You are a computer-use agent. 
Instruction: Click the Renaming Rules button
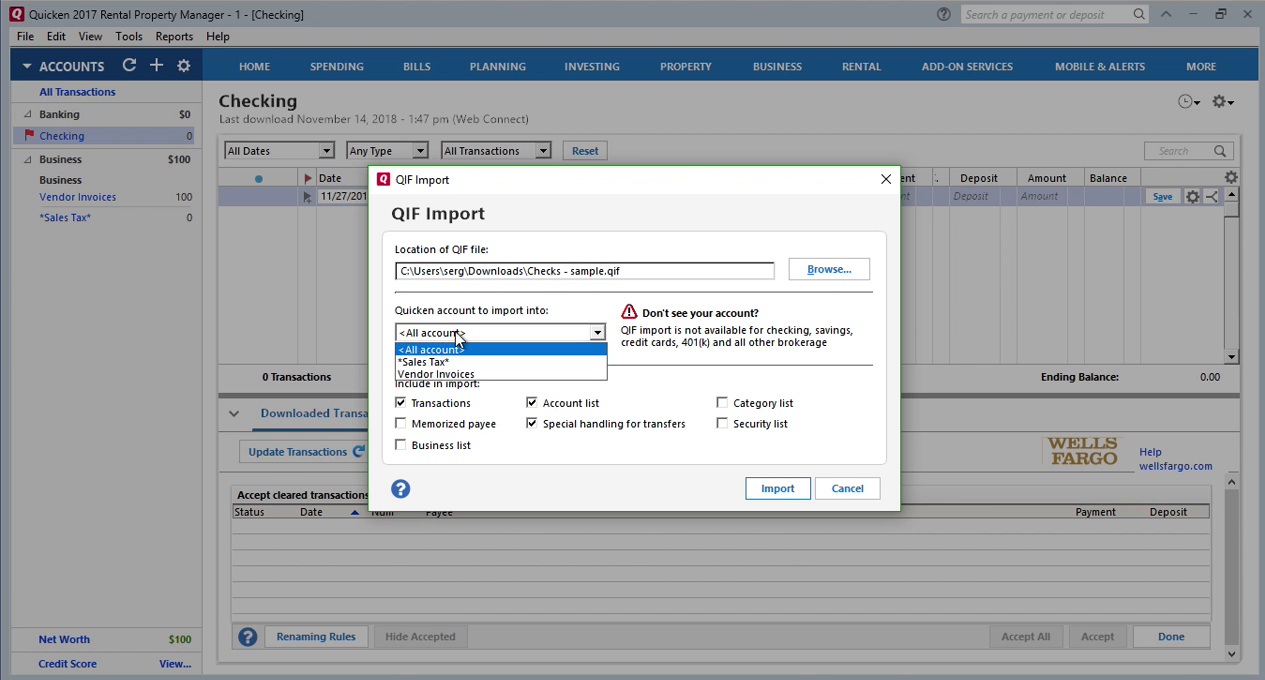click(316, 637)
